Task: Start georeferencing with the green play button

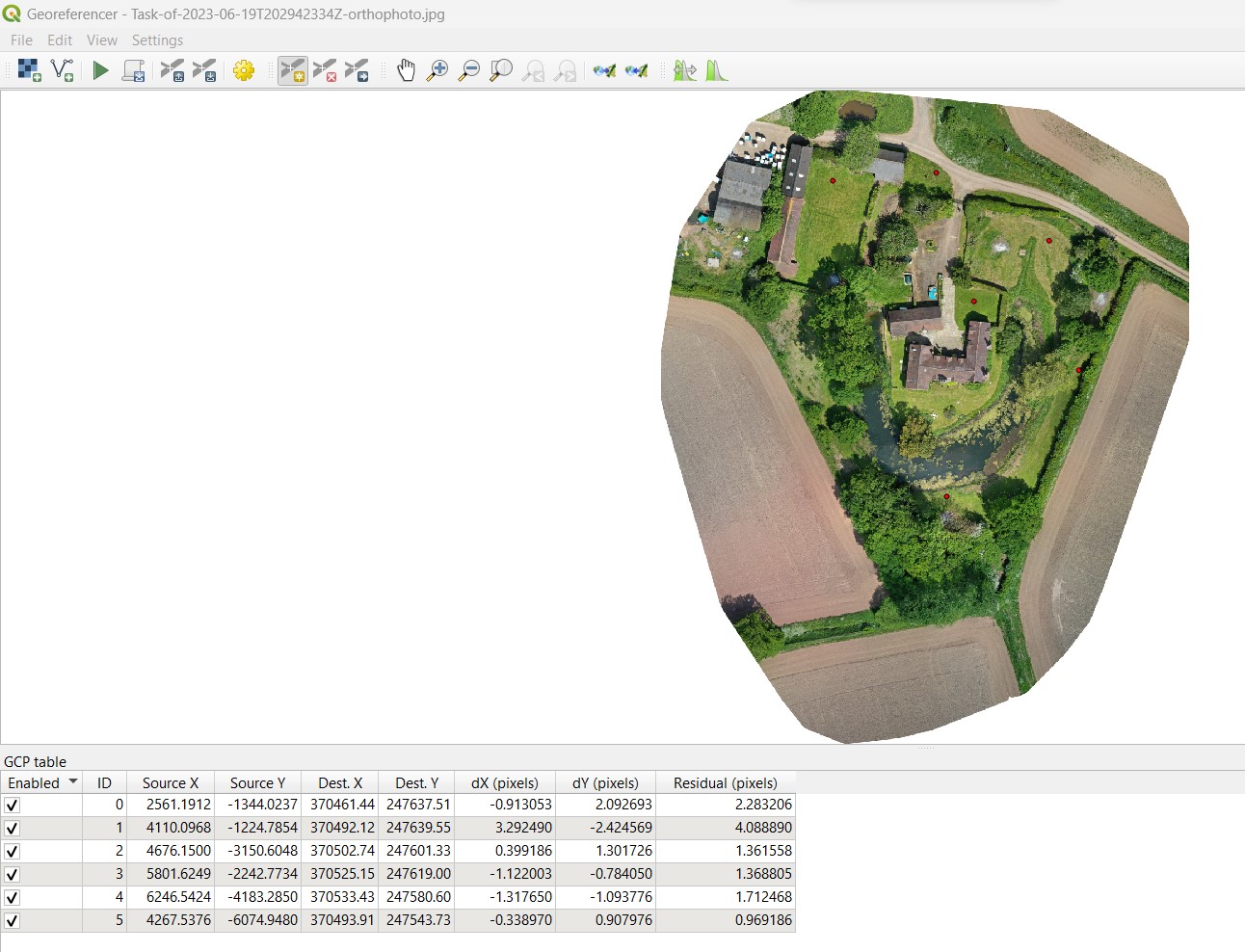Action: pyautogui.click(x=100, y=70)
